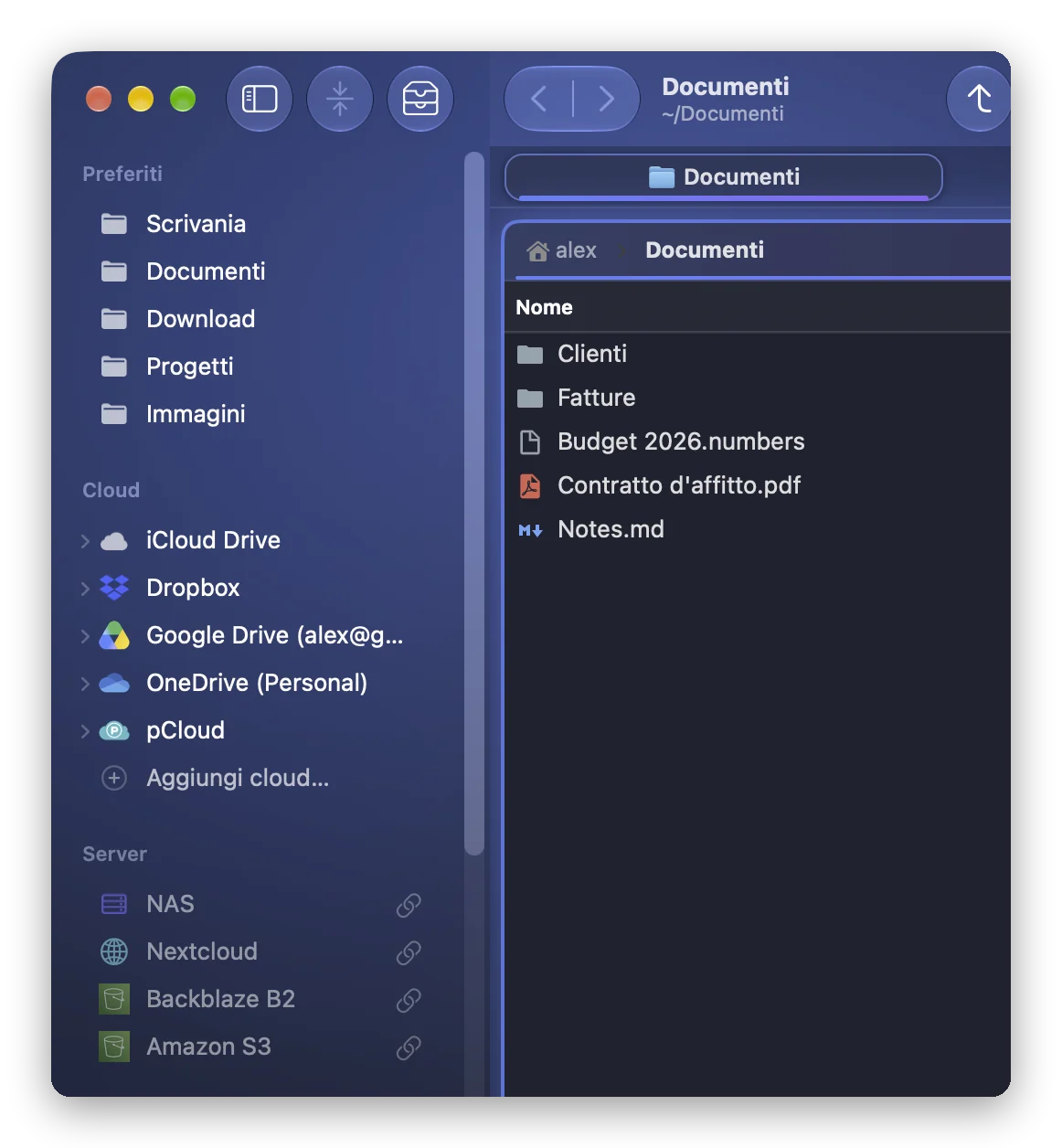Image resolution: width=1062 pixels, height=1148 pixels.
Task: Sort by the Nome column header
Action: pyautogui.click(x=544, y=307)
